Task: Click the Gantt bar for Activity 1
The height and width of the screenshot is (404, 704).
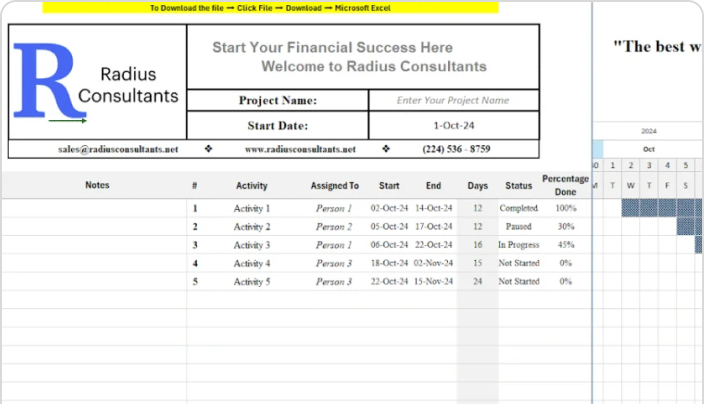Action: click(x=662, y=208)
